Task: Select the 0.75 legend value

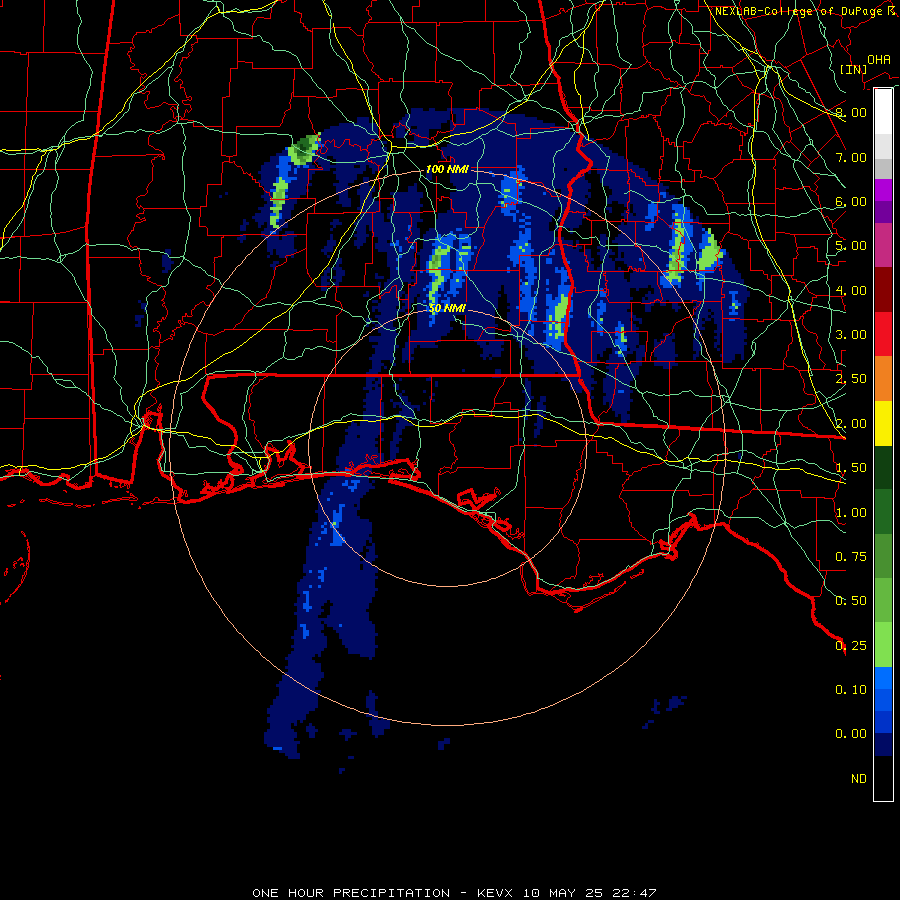Action: [x=851, y=557]
